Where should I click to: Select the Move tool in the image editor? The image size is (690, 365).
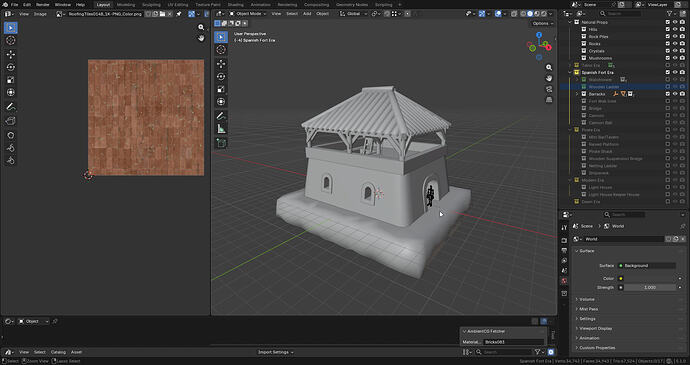click(x=11, y=54)
